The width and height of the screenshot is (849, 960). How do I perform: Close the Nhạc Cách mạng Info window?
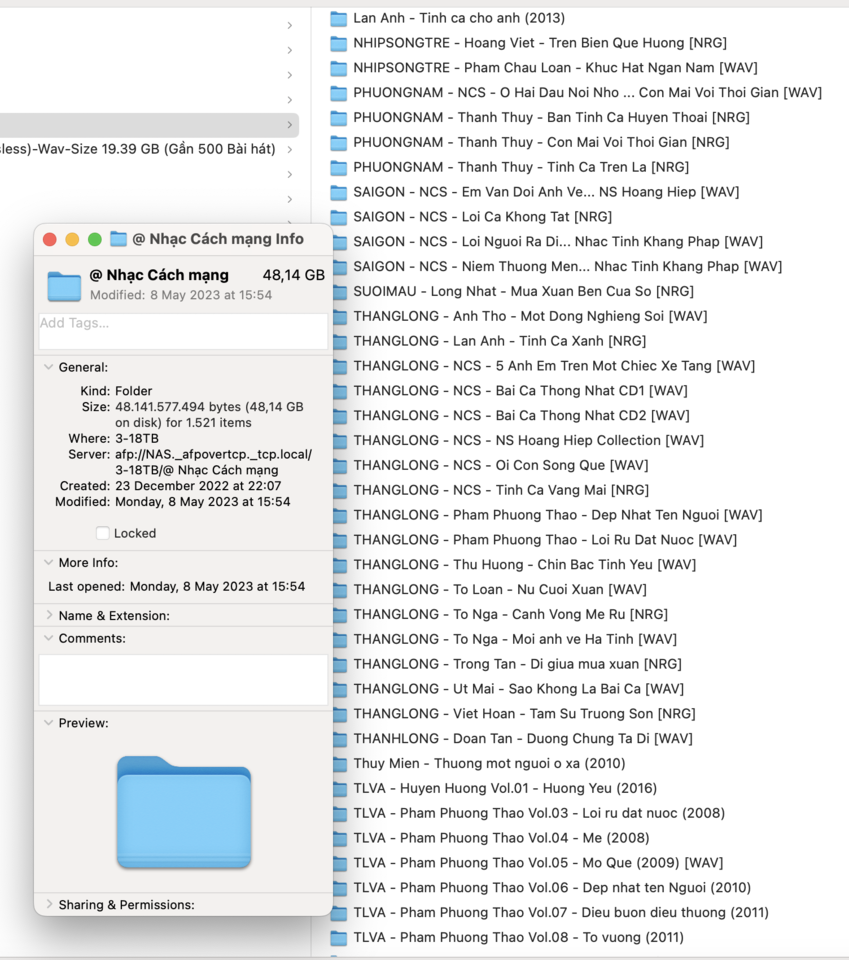[x=50, y=239]
